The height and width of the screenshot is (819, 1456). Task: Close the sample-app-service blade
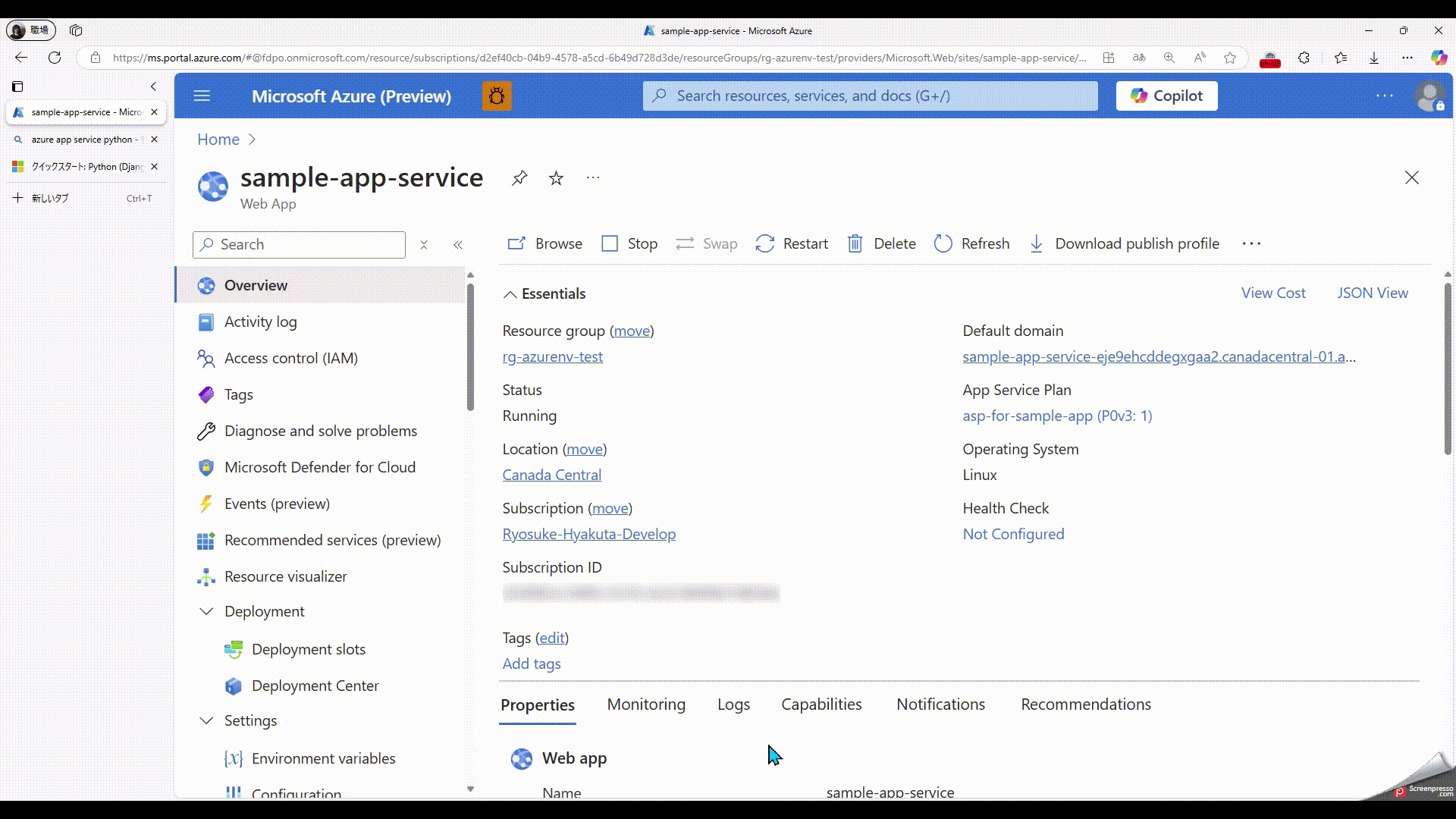(1411, 178)
